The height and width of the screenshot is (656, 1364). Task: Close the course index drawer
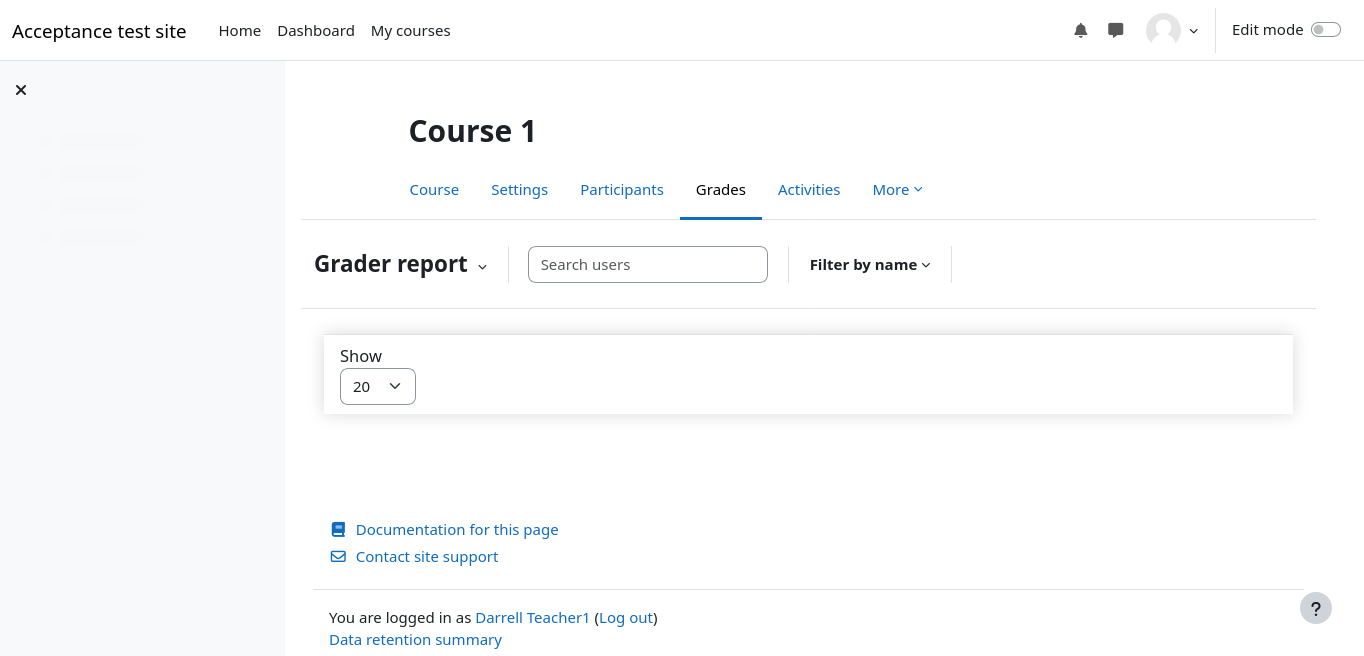(21, 90)
